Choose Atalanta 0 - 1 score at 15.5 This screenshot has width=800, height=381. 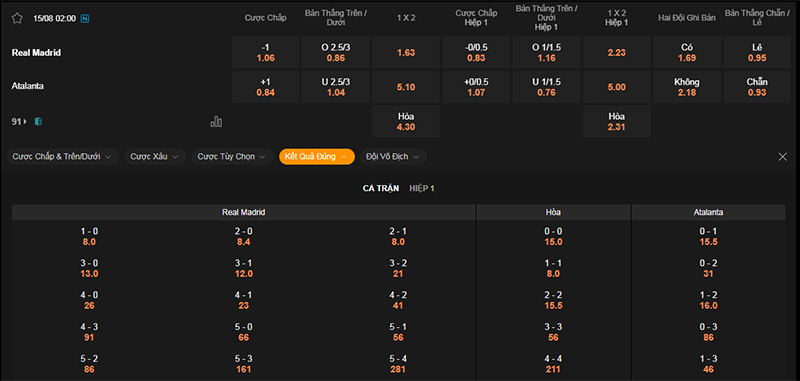708,237
